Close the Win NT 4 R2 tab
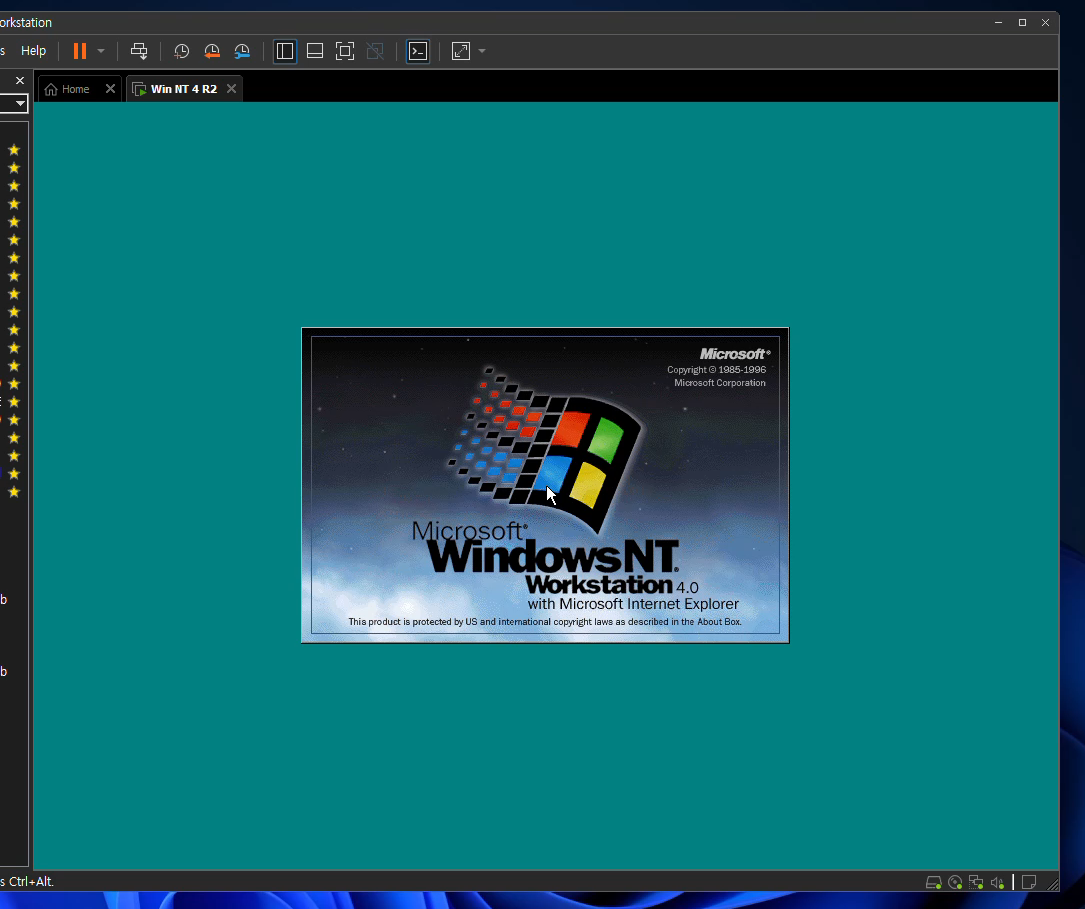 click(232, 89)
